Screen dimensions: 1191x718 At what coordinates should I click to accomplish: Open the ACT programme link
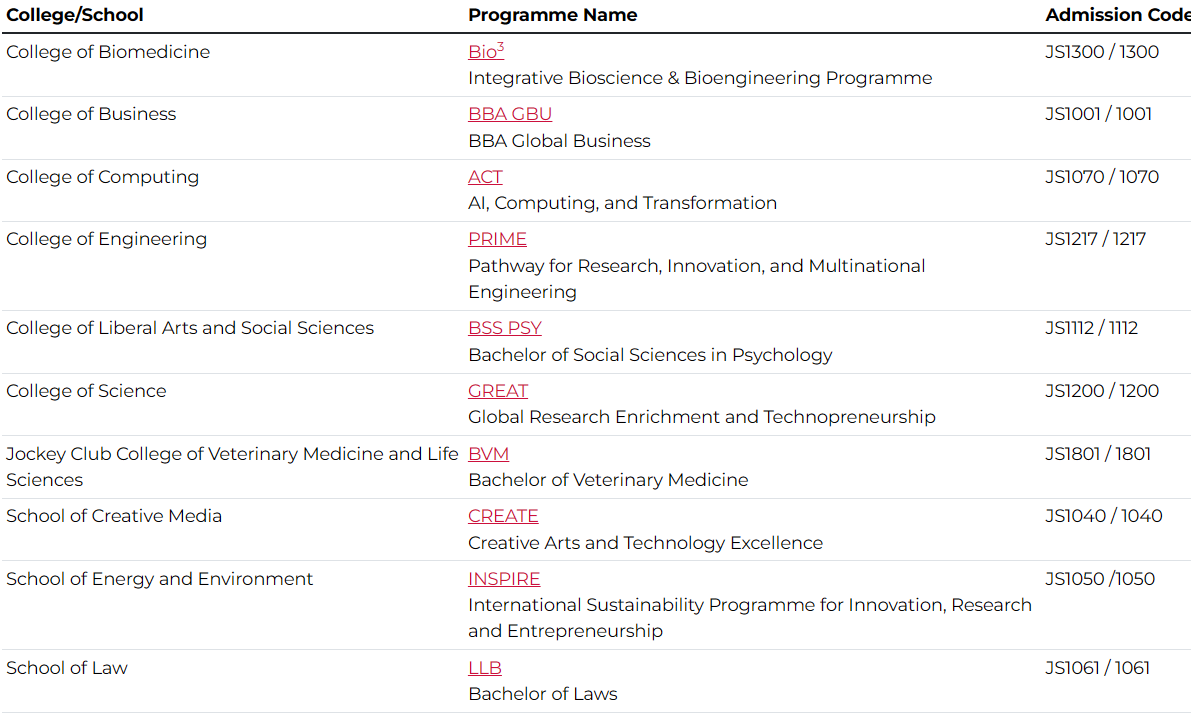click(x=485, y=177)
